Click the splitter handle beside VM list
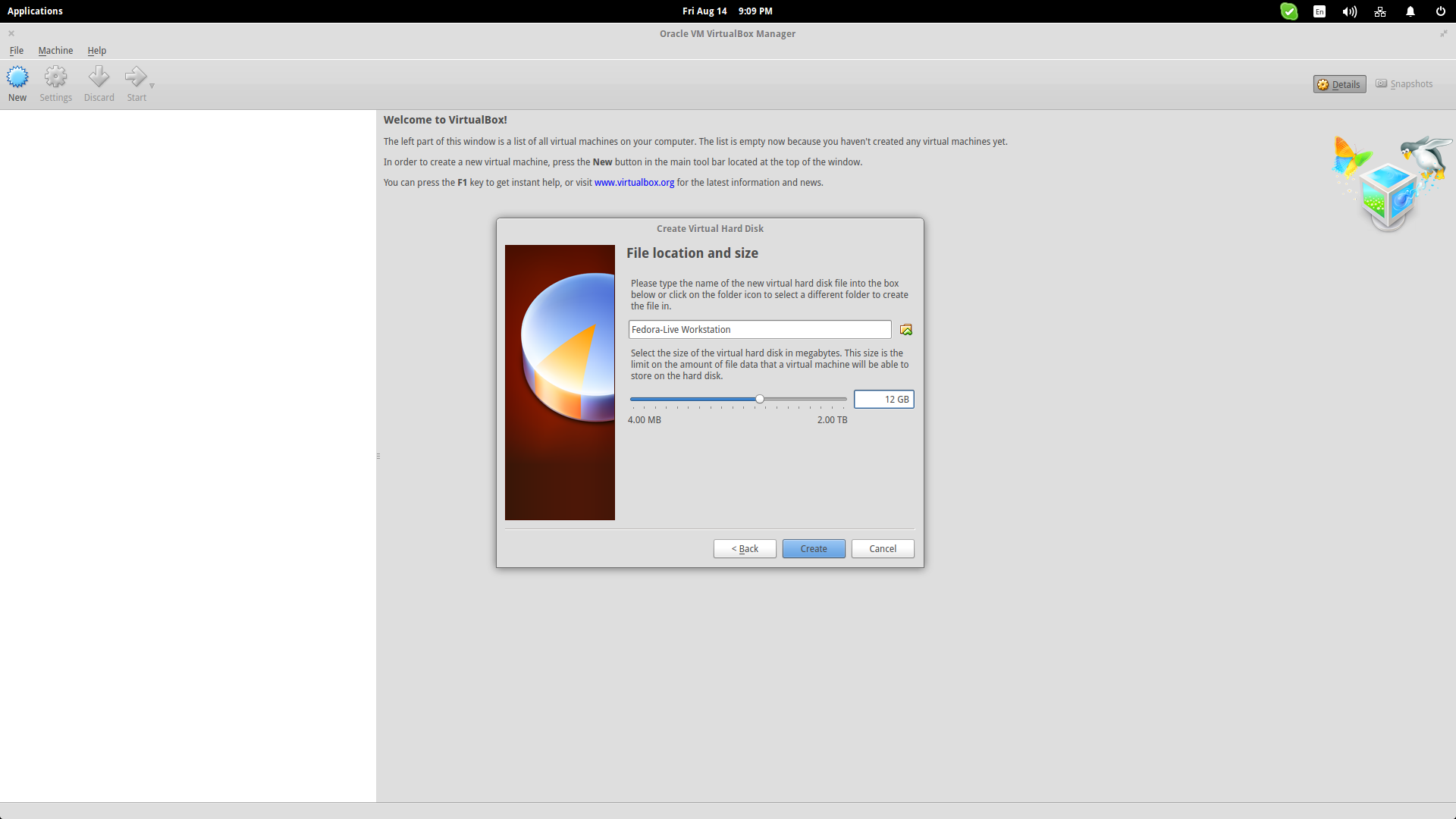This screenshot has height=819, width=1456. tap(378, 457)
